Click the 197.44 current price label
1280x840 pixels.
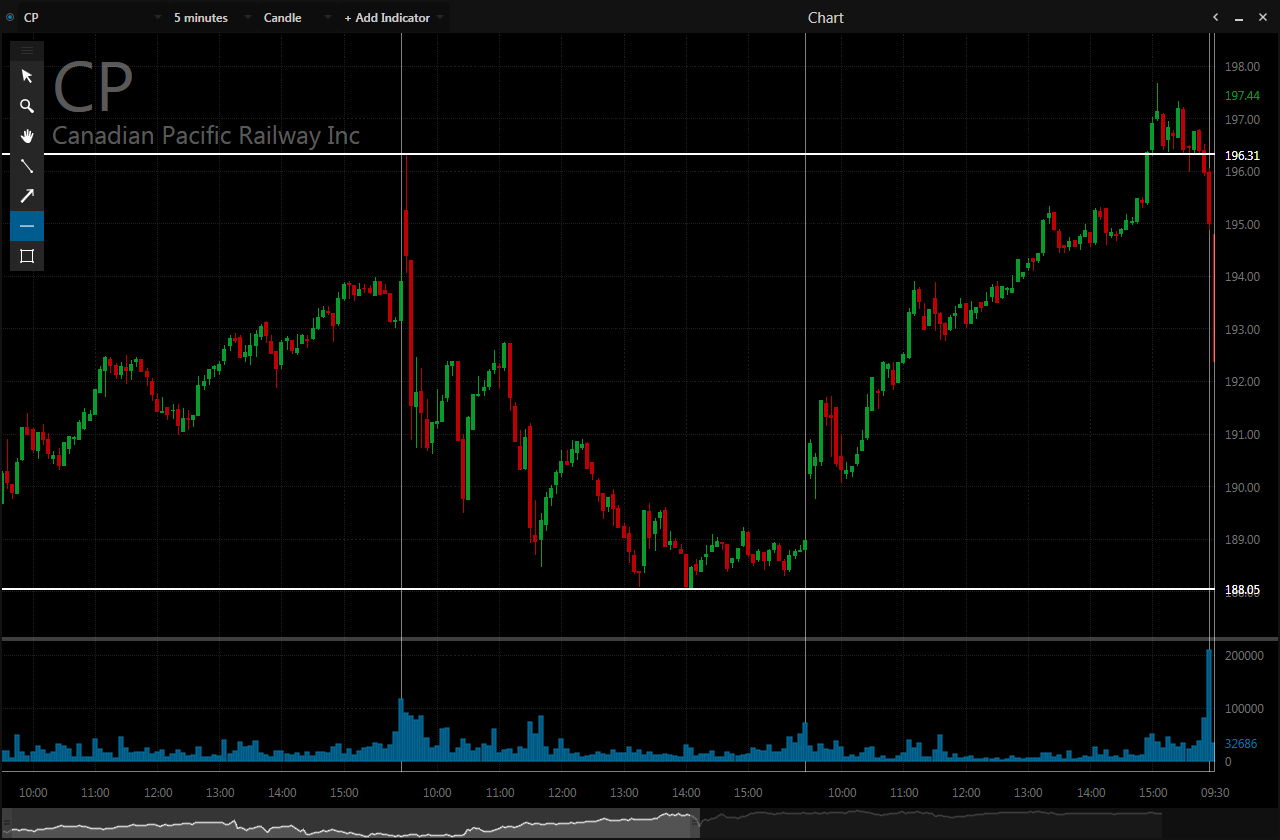click(x=1242, y=96)
